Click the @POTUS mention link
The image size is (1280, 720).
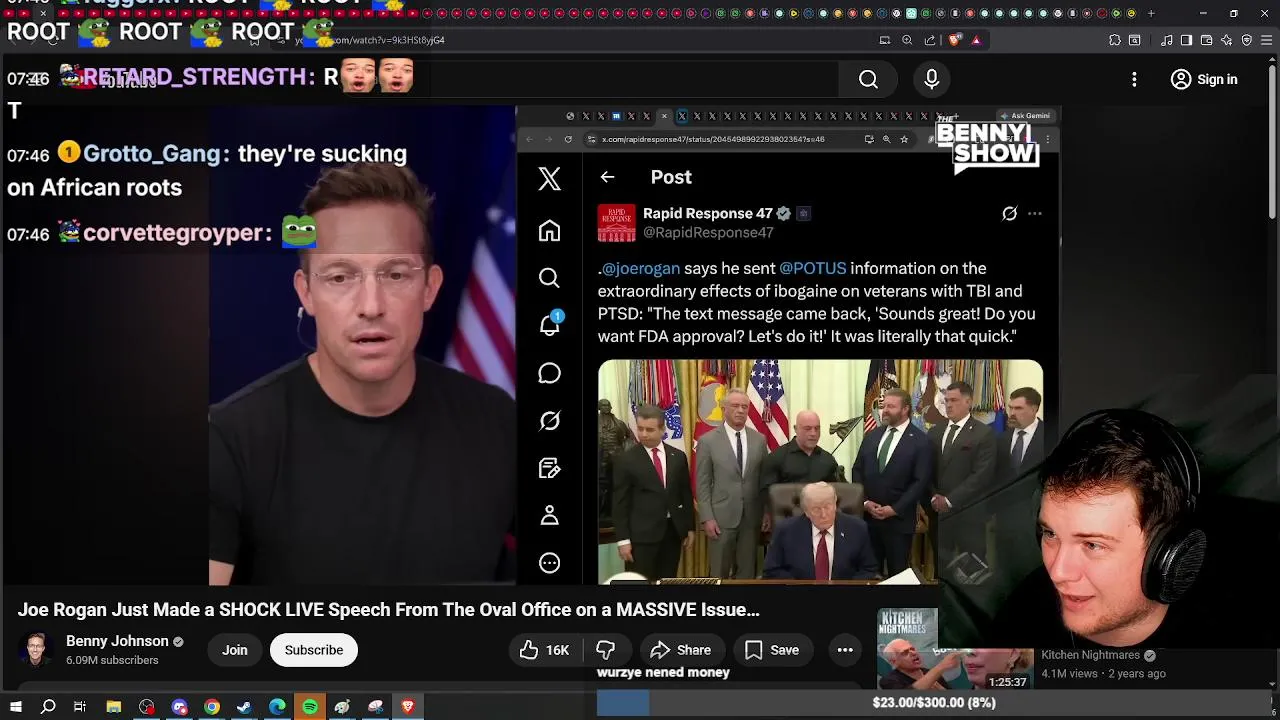pyautogui.click(x=812, y=268)
